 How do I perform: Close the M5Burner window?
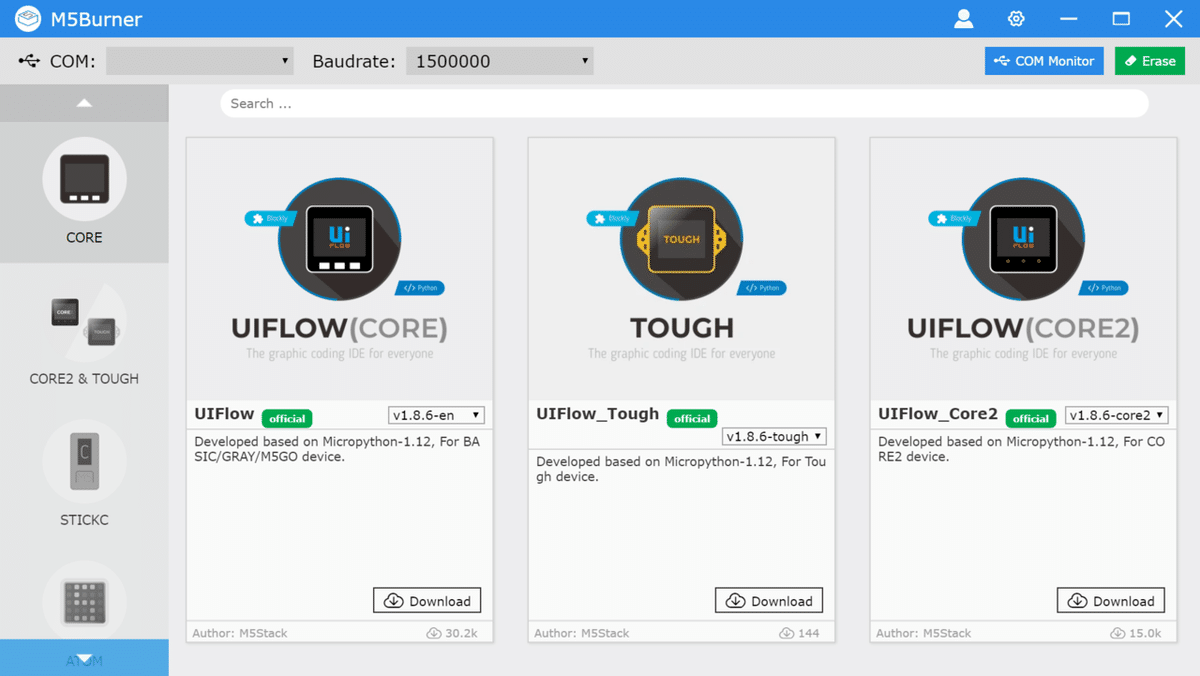[1174, 18]
